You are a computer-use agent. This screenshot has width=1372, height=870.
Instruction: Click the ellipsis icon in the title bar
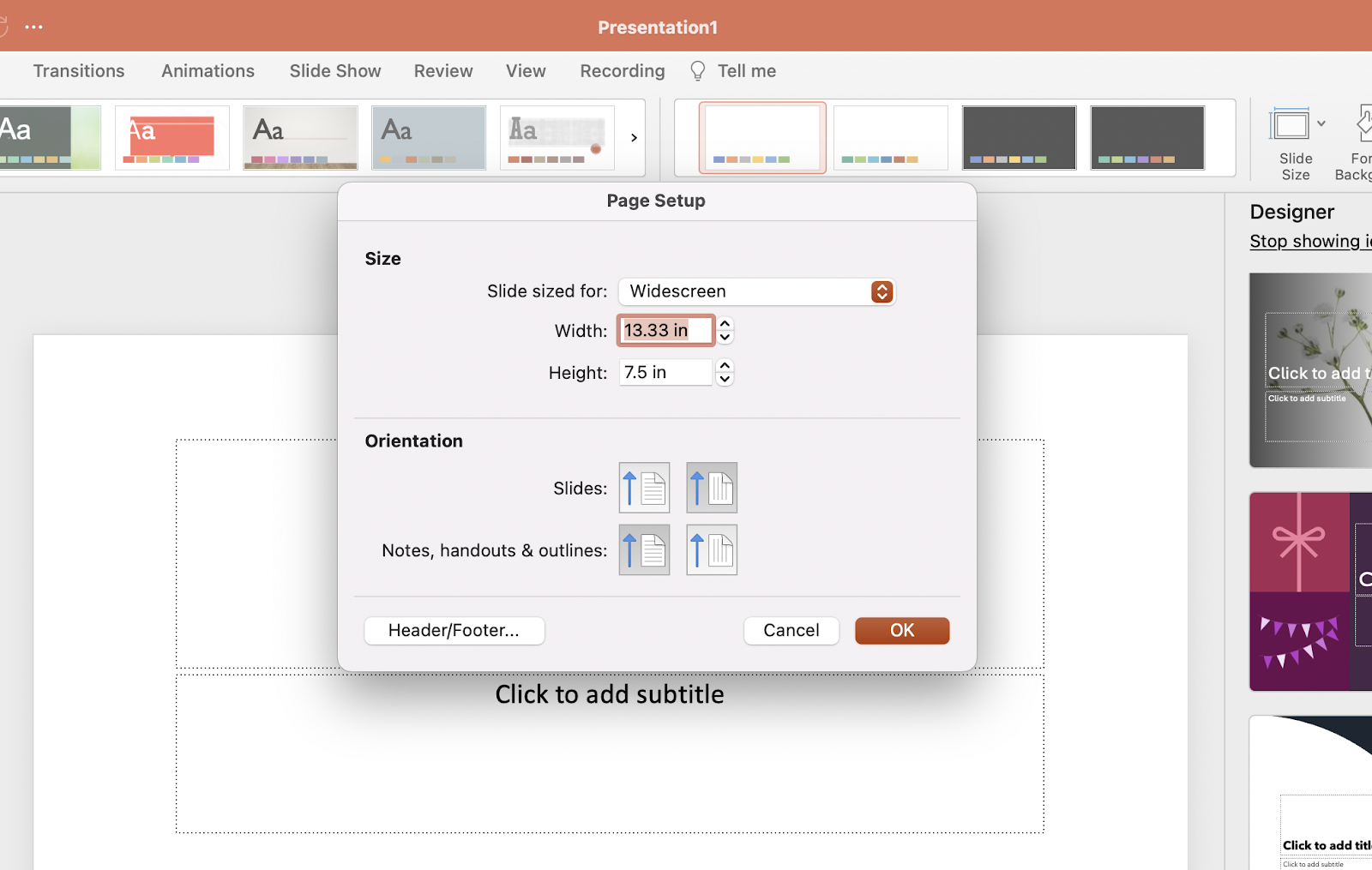pyautogui.click(x=33, y=27)
